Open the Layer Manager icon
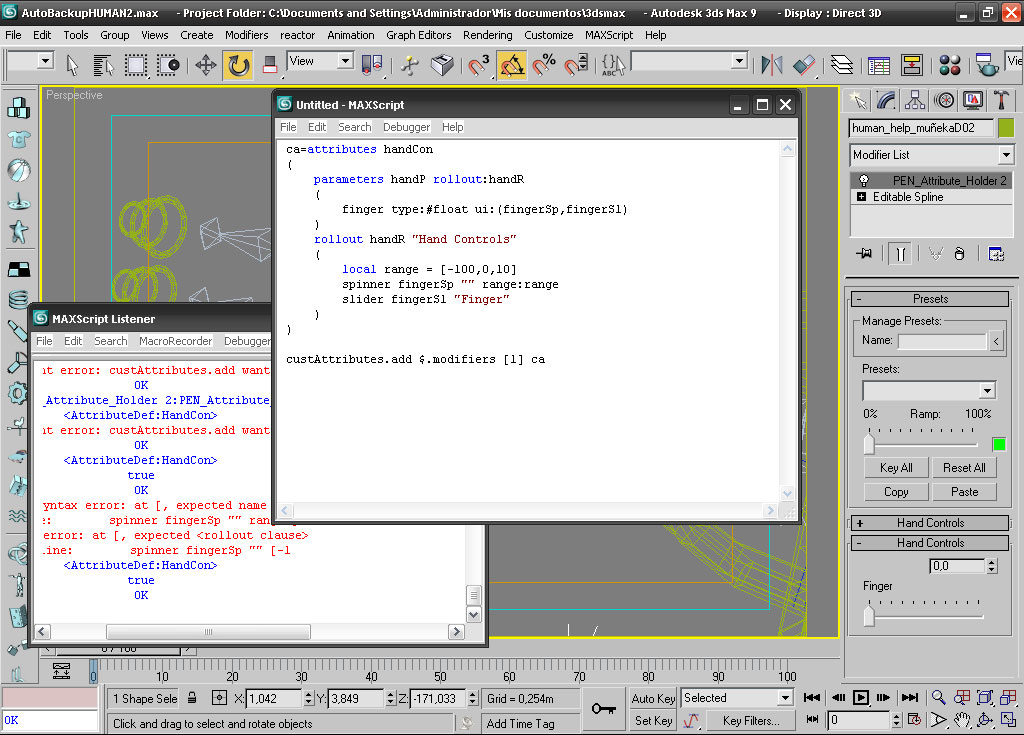The height and width of the screenshot is (735, 1024). pyautogui.click(x=842, y=65)
